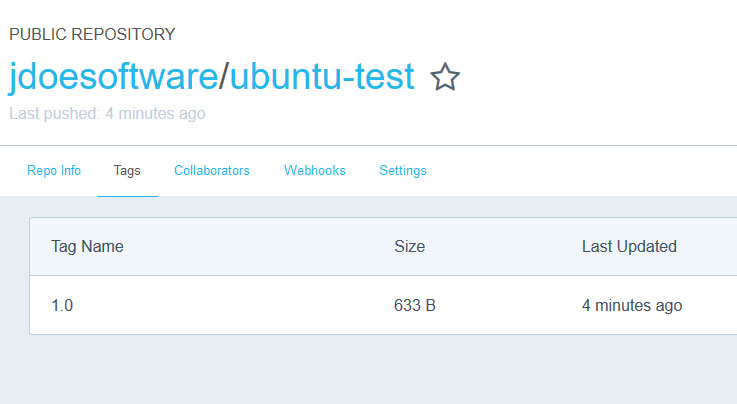Click the ubuntu-test repository name link

321,77
